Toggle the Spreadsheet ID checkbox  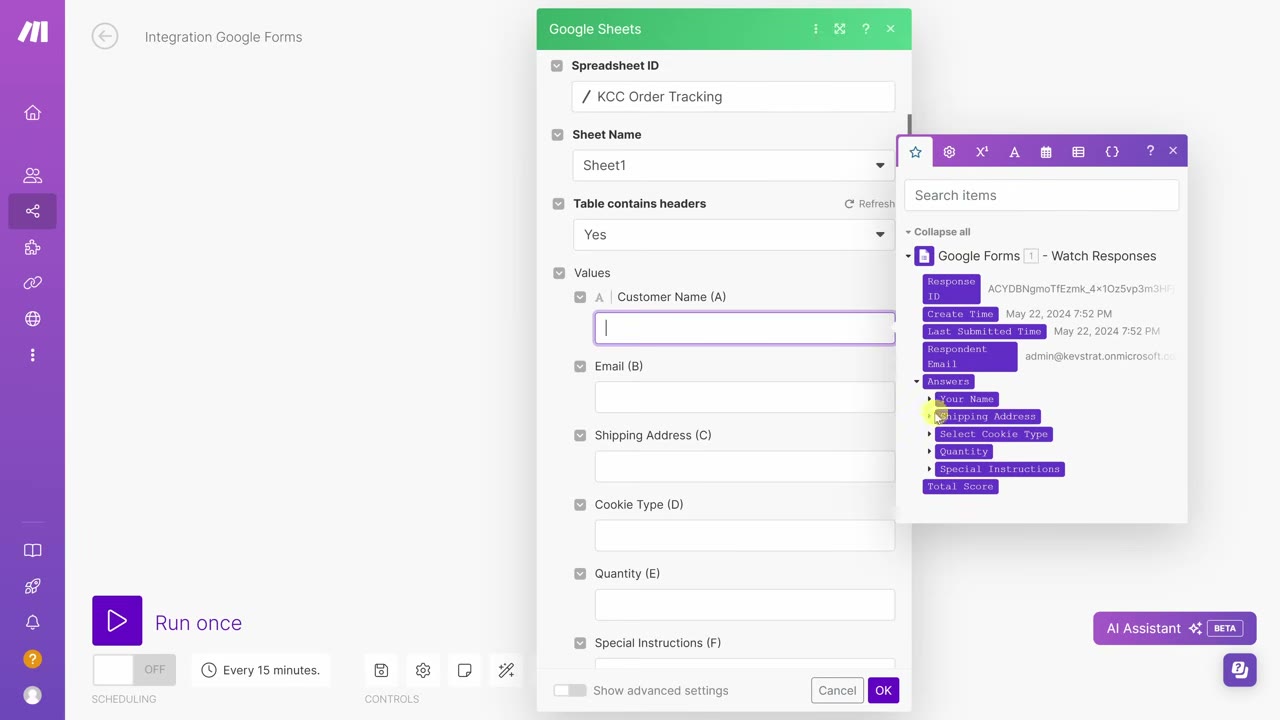(x=557, y=66)
